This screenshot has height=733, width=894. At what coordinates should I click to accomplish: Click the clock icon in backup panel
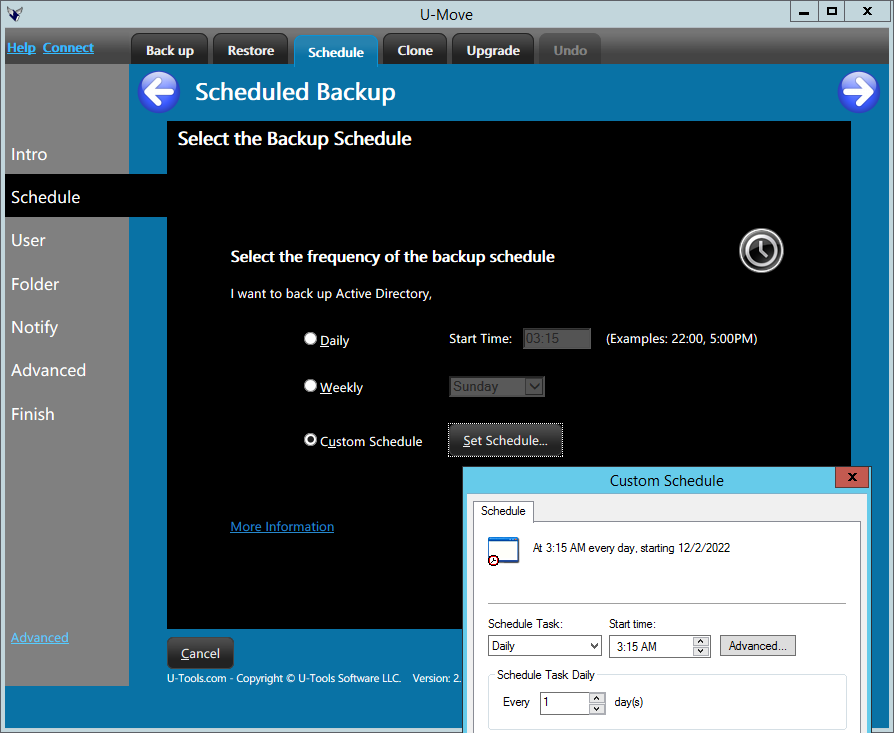tap(761, 250)
